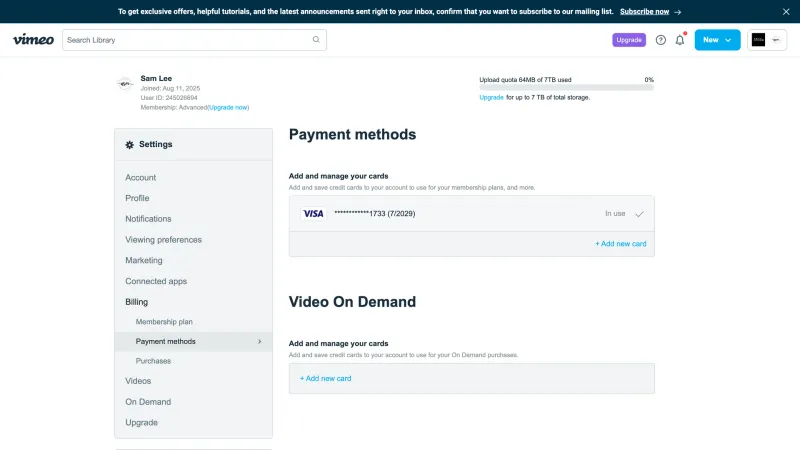
Task: Select the Visa card ending 1733
Action: [x=471, y=214]
